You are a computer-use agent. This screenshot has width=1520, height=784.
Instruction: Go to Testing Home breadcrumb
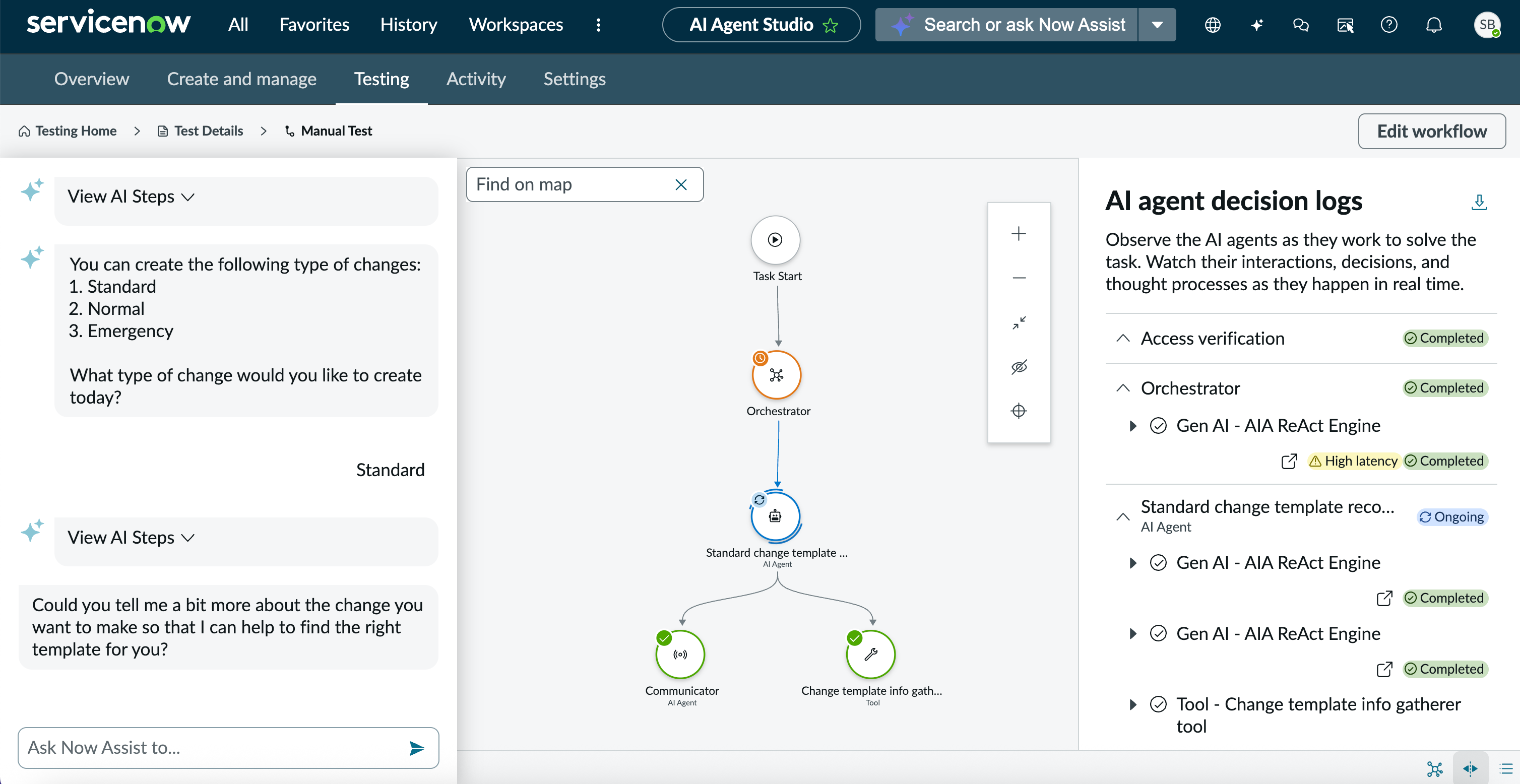coord(68,130)
